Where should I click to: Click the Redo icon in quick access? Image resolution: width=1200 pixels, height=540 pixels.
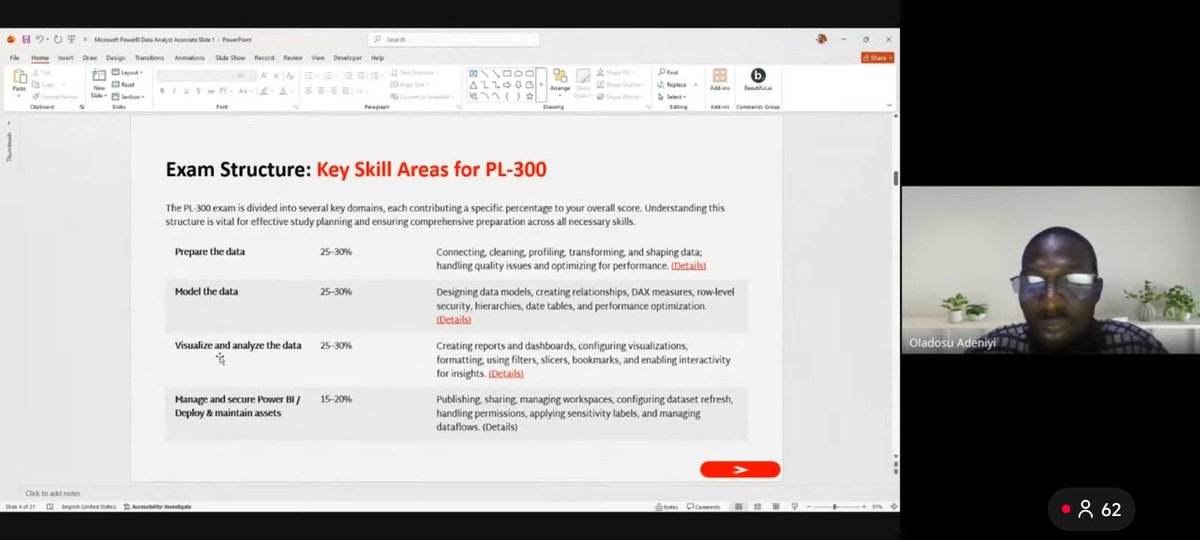[x=58, y=39]
